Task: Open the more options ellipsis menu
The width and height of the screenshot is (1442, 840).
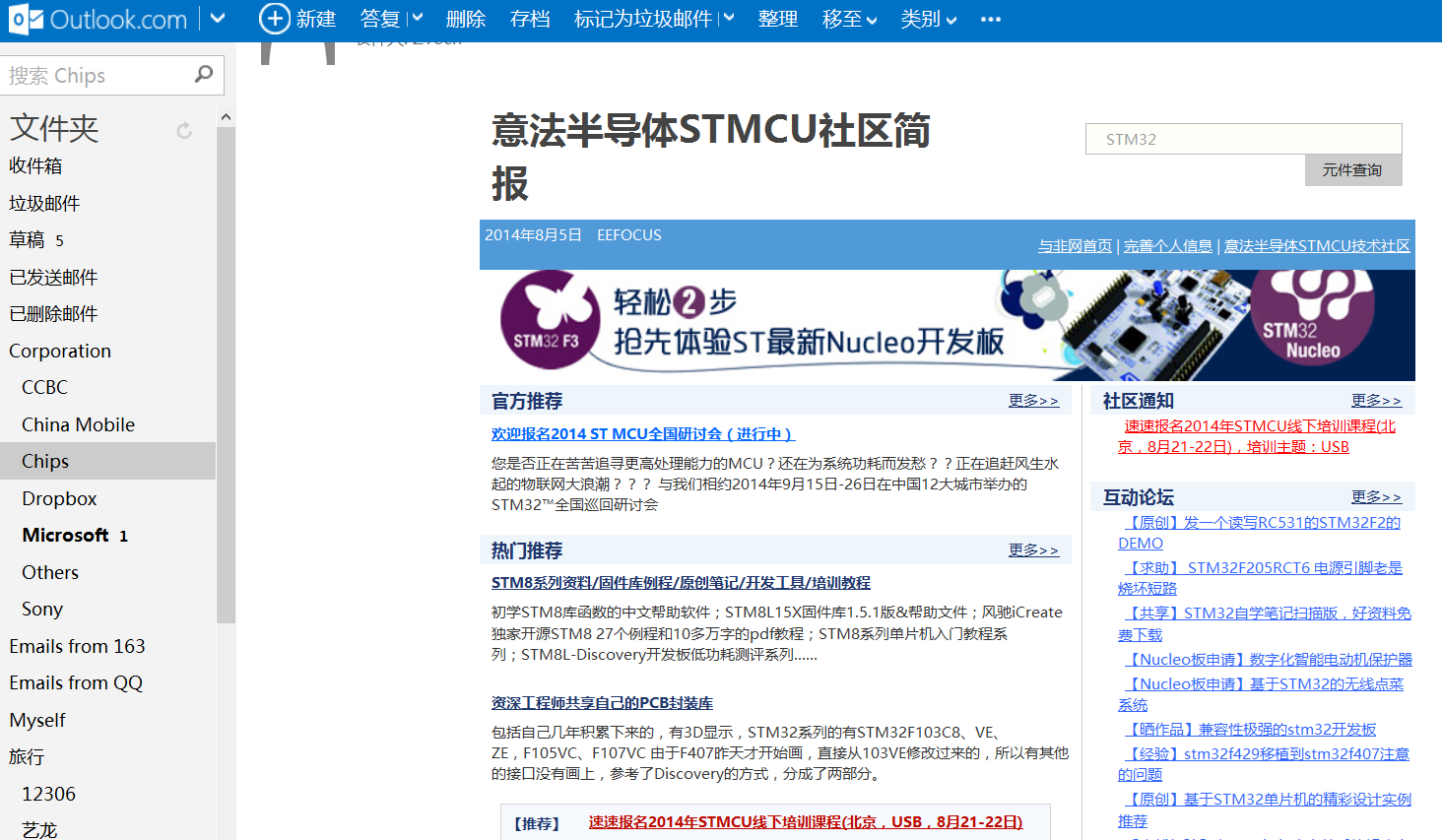Action: pyautogui.click(x=991, y=19)
